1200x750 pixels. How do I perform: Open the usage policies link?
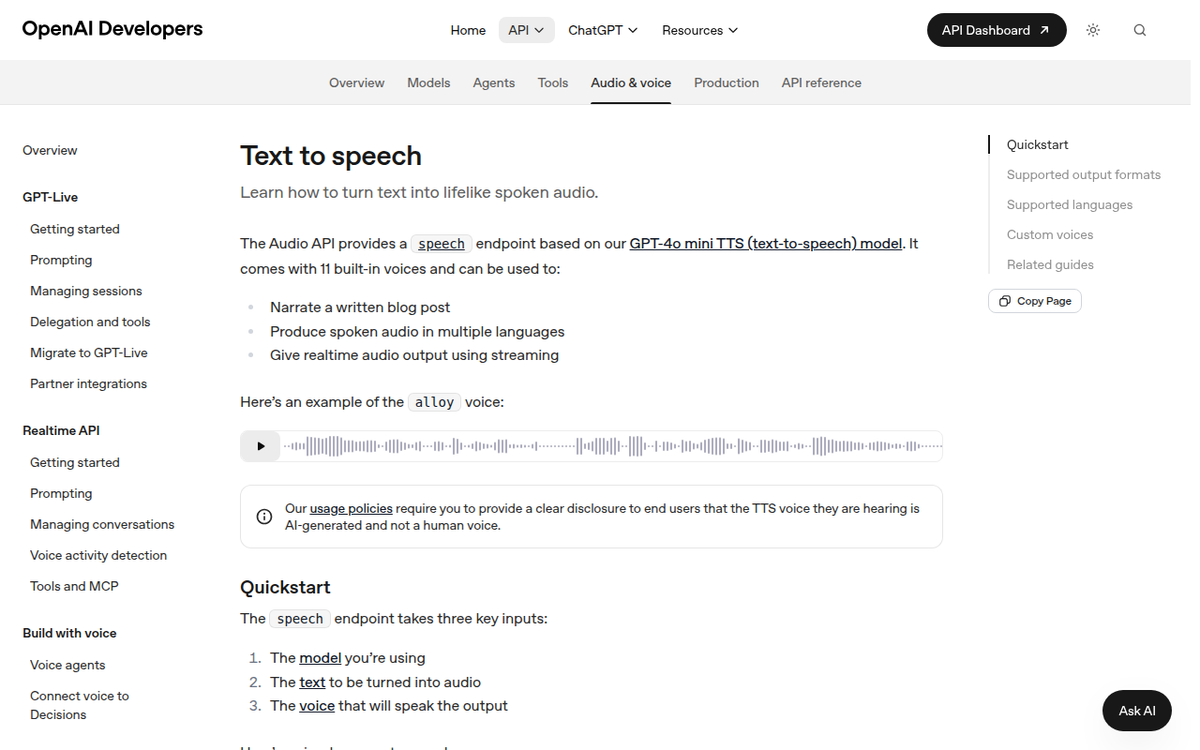[x=351, y=509]
